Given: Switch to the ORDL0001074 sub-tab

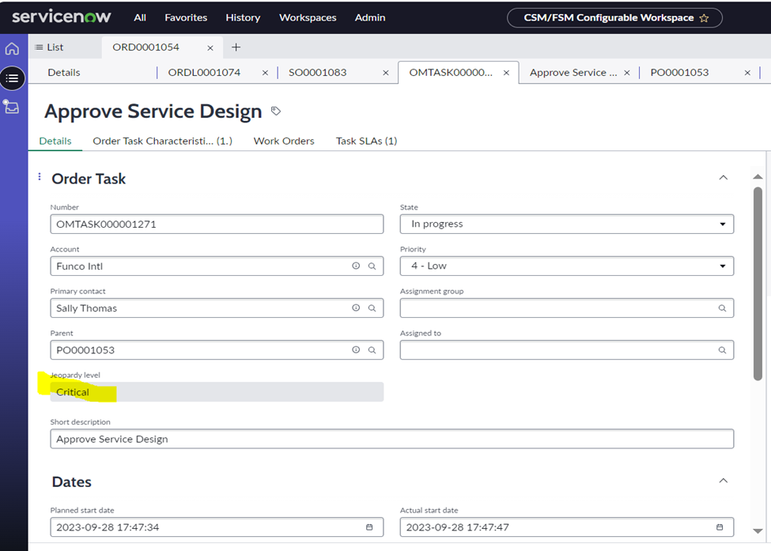Looking at the screenshot, I should (x=204, y=72).
